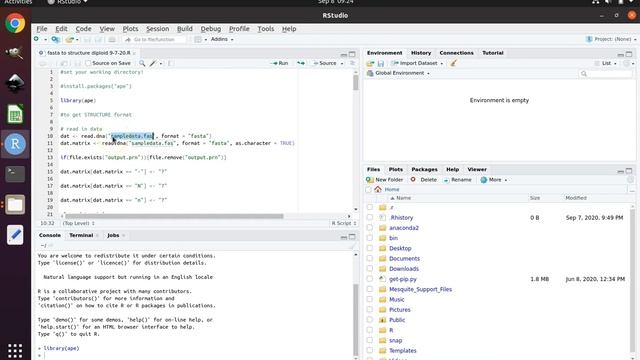The width and height of the screenshot is (640, 360).
Task: Click the Open file toolbar icon
Action: tap(70, 39)
